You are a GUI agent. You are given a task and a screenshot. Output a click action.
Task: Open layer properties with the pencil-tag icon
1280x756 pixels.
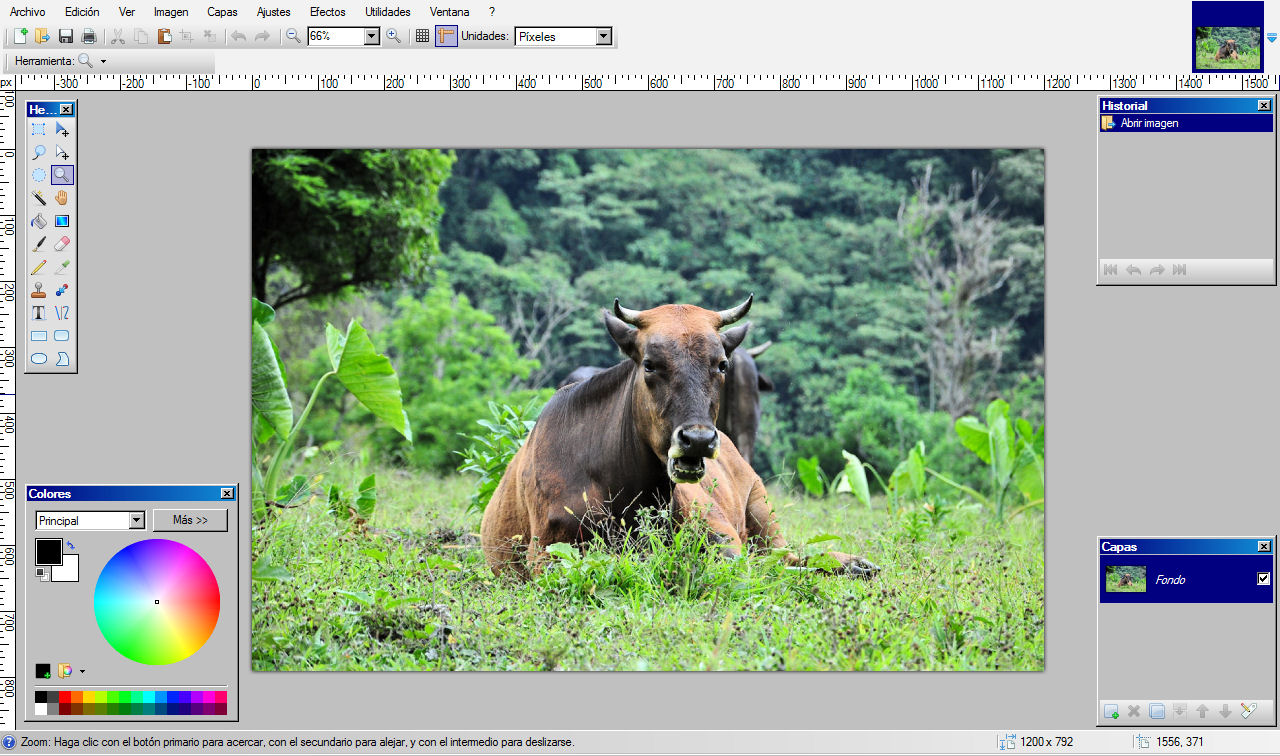[1248, 711]
